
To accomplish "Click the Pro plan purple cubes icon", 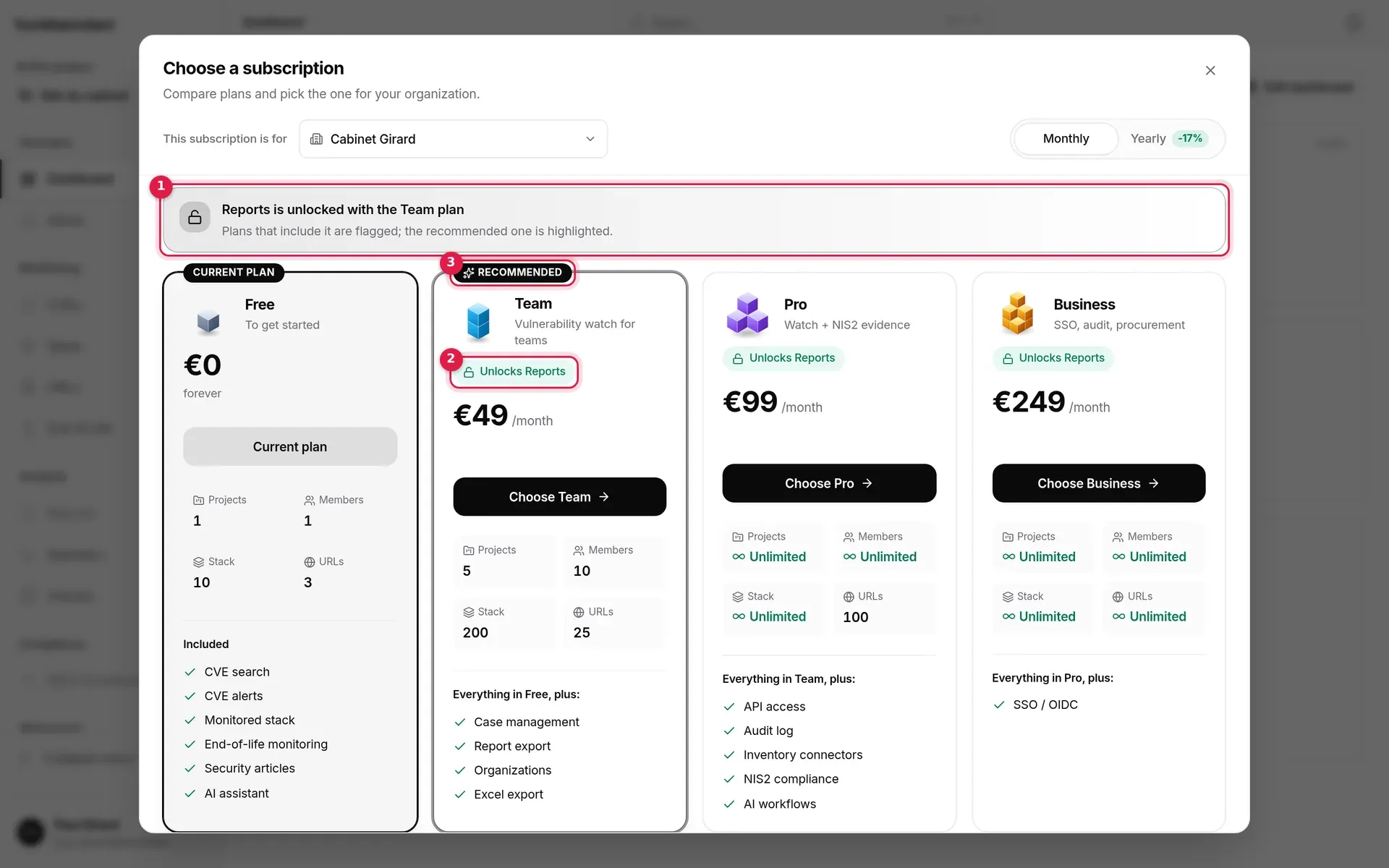I will pos(747,315).
